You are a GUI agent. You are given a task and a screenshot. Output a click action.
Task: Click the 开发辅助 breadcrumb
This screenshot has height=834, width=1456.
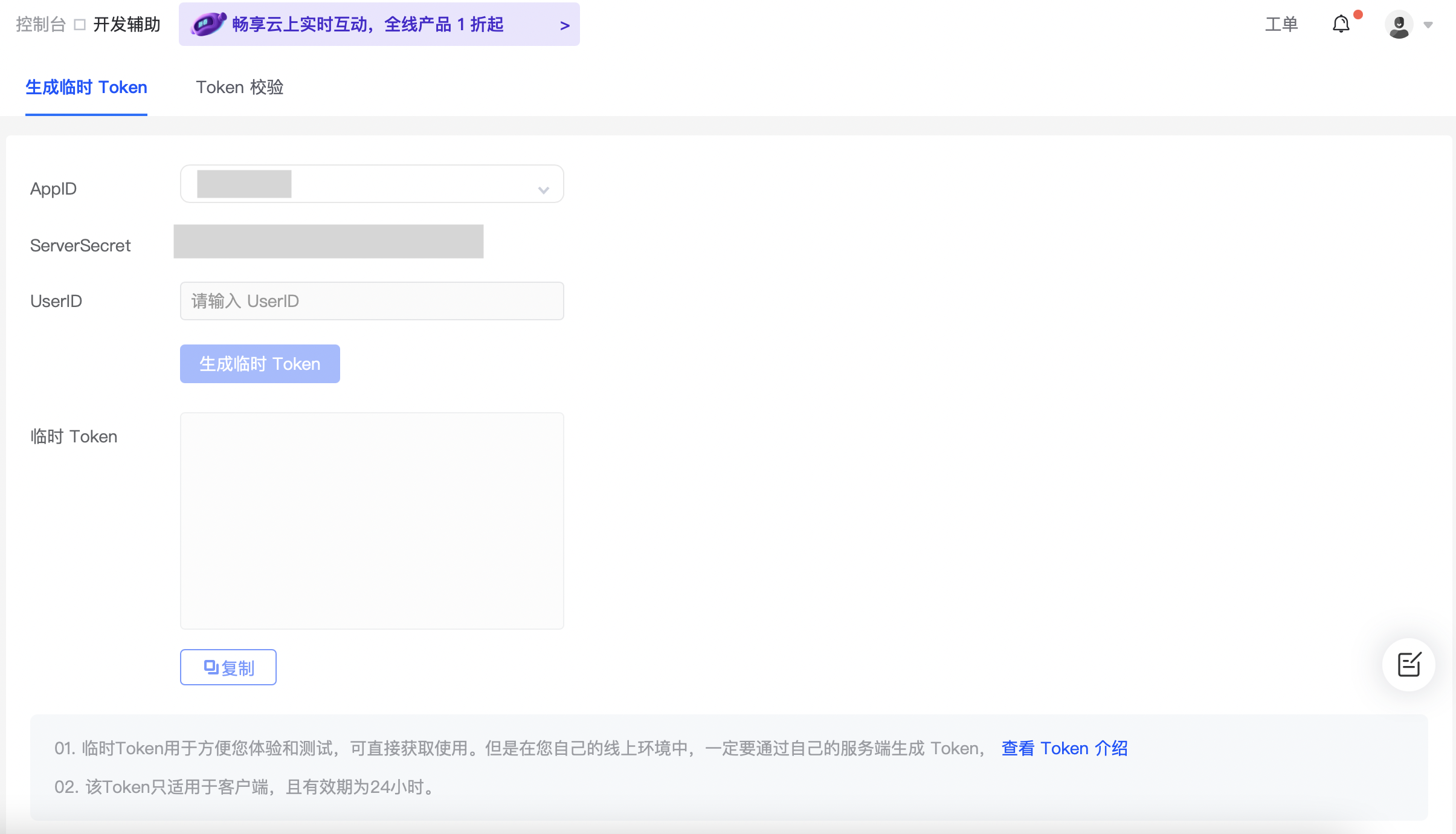pos(127,25)
